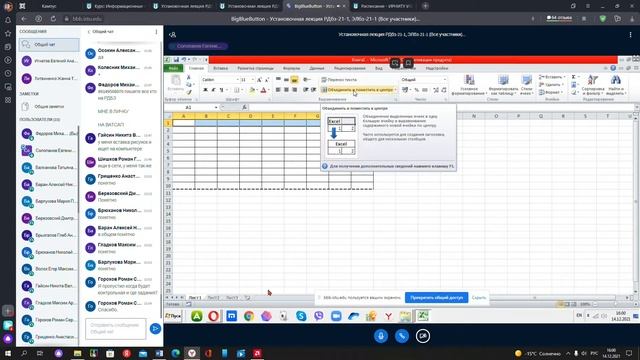Viewport: 640px width, 360px height.
Task: Toggle the screen share button in BigBlueButton
Action: (x=423, y=336)
